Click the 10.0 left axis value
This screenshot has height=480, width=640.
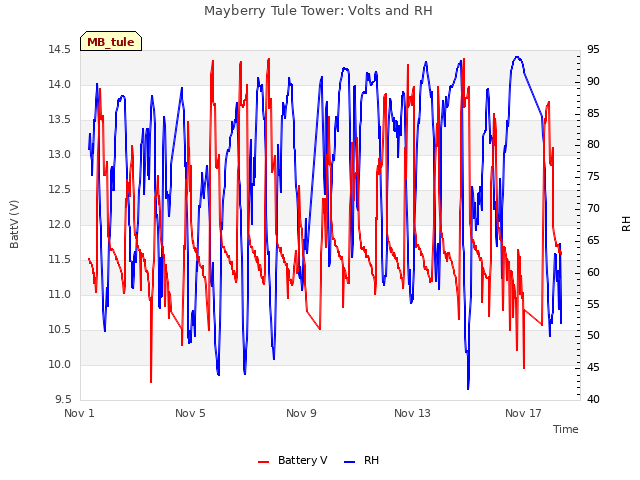pos(60,364)
